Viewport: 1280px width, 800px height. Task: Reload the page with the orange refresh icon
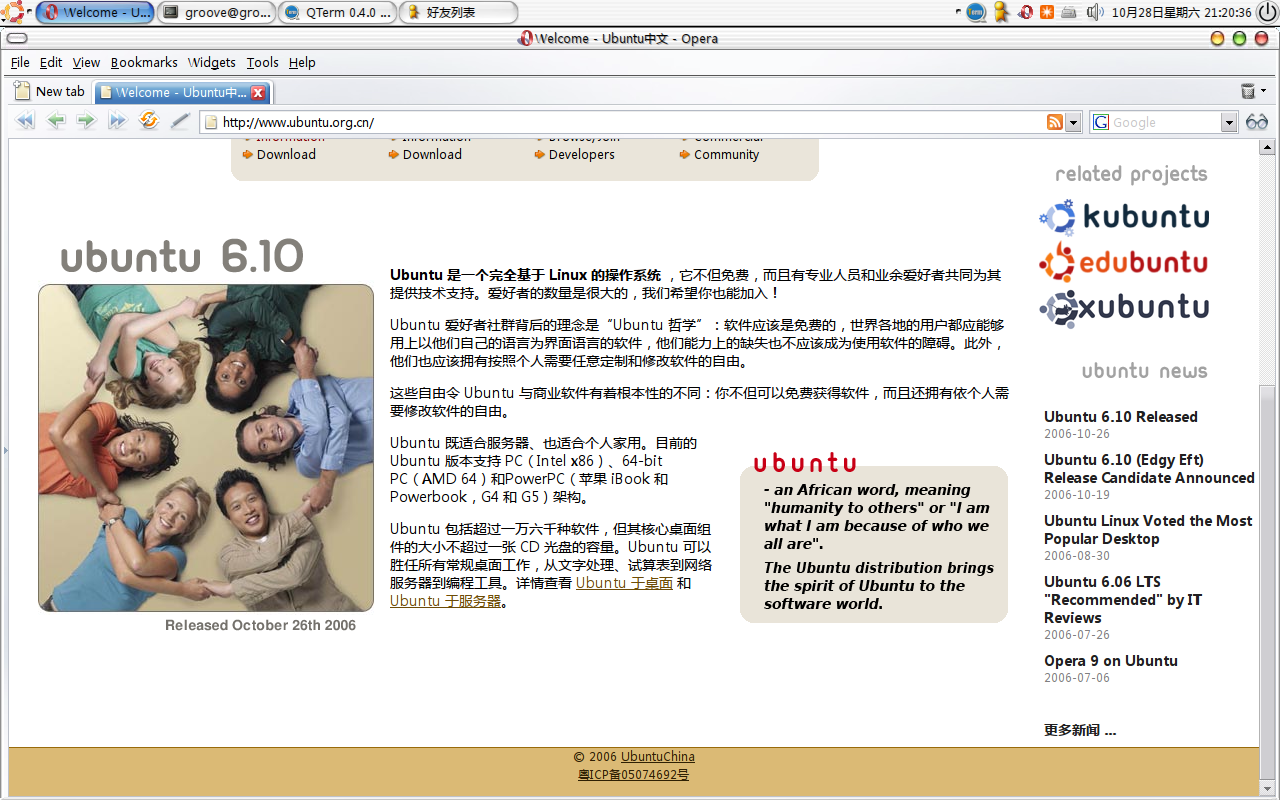click(149, 121)
